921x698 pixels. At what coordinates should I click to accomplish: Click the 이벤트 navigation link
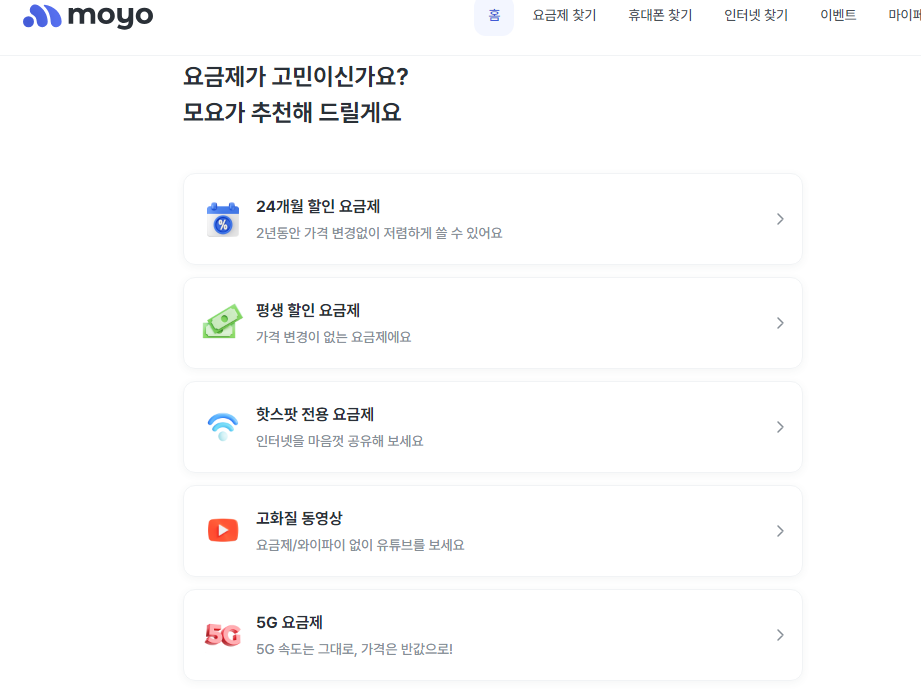(x=838, y=15)
